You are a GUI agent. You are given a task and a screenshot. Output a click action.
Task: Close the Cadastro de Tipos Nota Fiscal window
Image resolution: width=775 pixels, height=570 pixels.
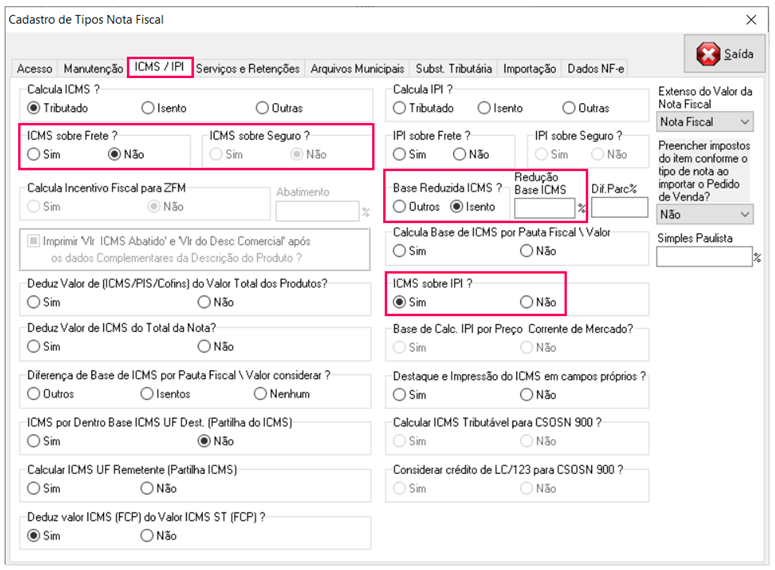[751, 20]
